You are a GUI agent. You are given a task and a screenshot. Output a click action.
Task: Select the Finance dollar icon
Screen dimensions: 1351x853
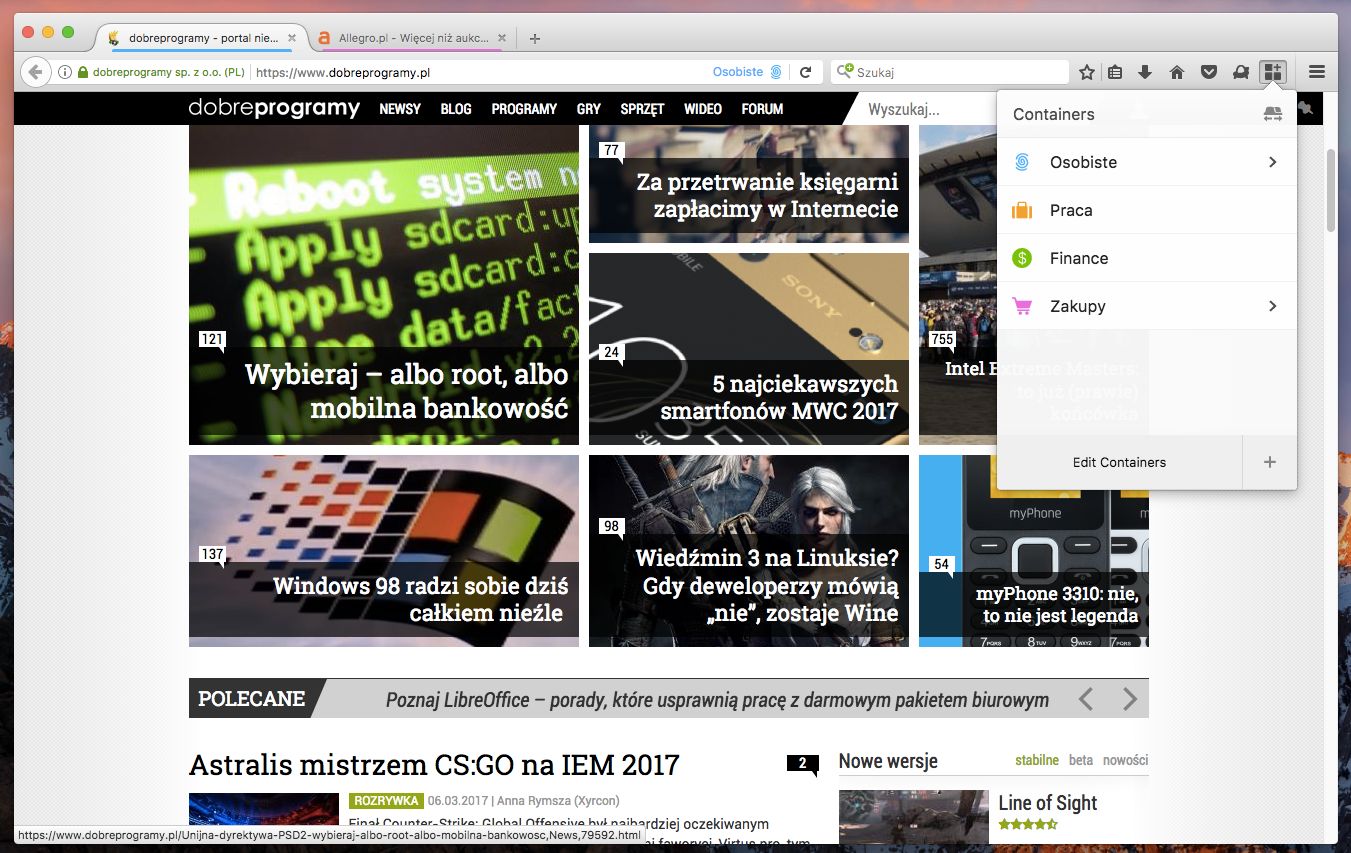(1022, 258)
